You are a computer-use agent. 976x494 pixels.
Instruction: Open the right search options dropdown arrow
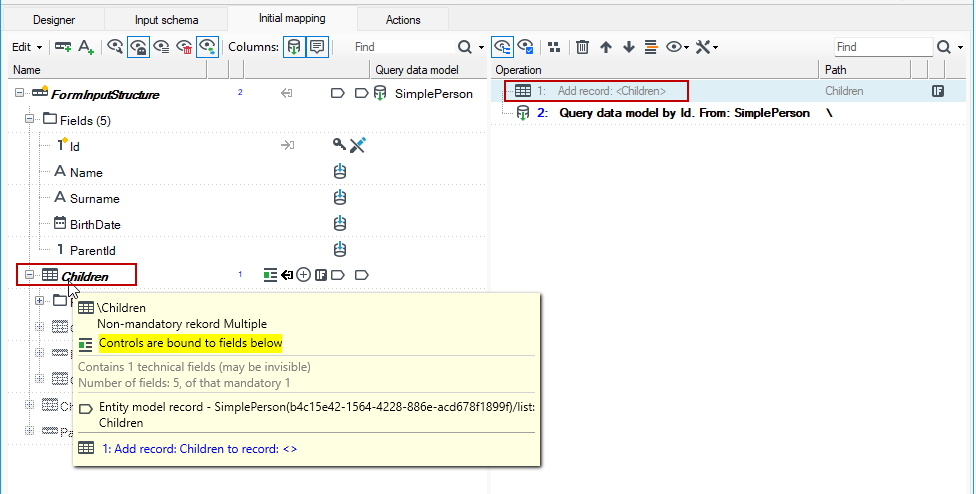(x=960, y=47)
